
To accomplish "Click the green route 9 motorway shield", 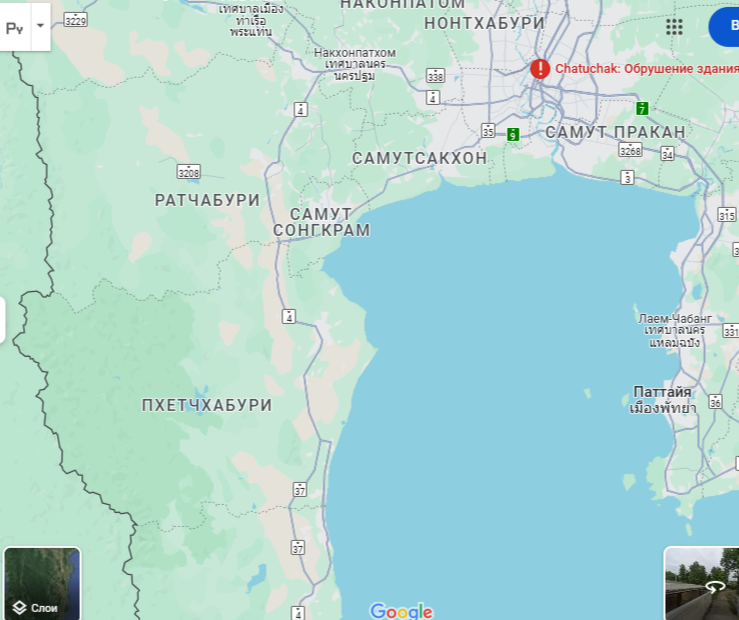I will (513, 134).
